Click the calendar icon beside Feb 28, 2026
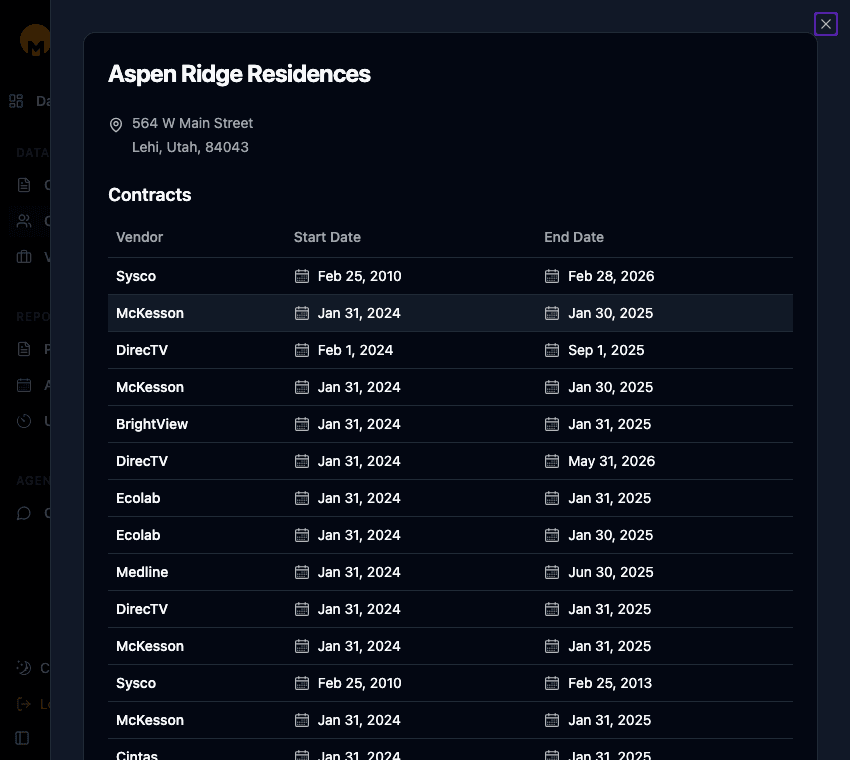The width and height of the screenshot is (850, 760). point(552,276)
